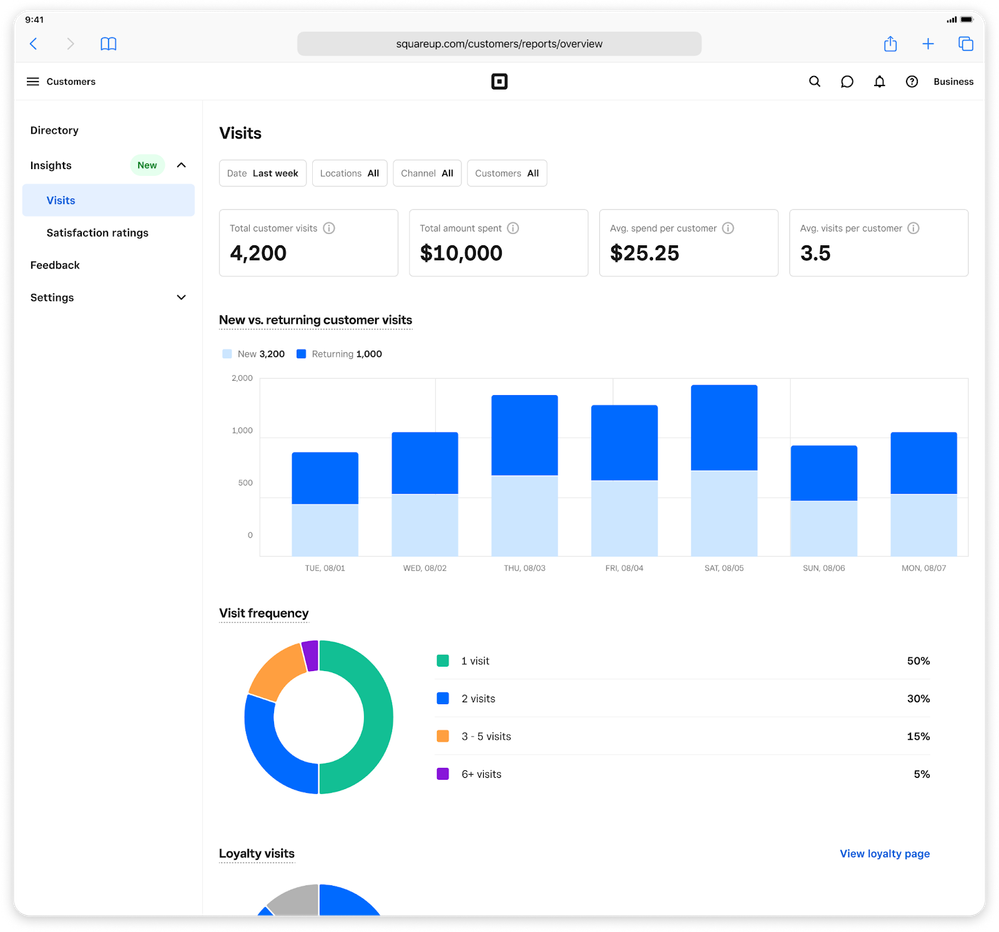This screenshot has height=932, width=999.
Task: Open the Locations All filter
Action: pyautogui.click(x=349, y=173)
